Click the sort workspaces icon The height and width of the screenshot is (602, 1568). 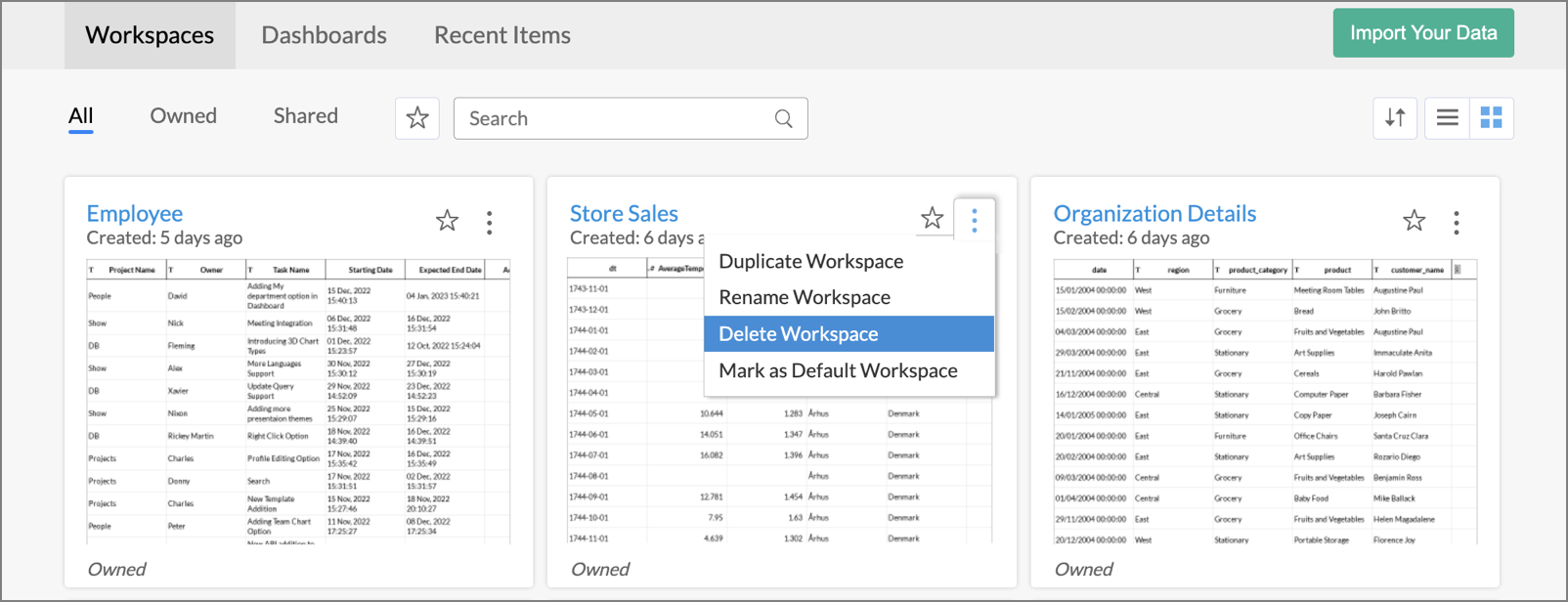pos(1395,118)
